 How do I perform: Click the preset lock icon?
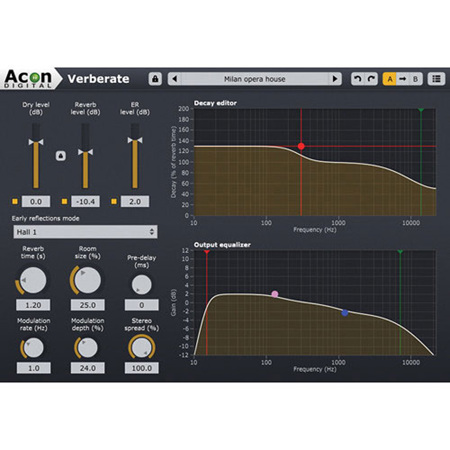[x=155, y=79]
